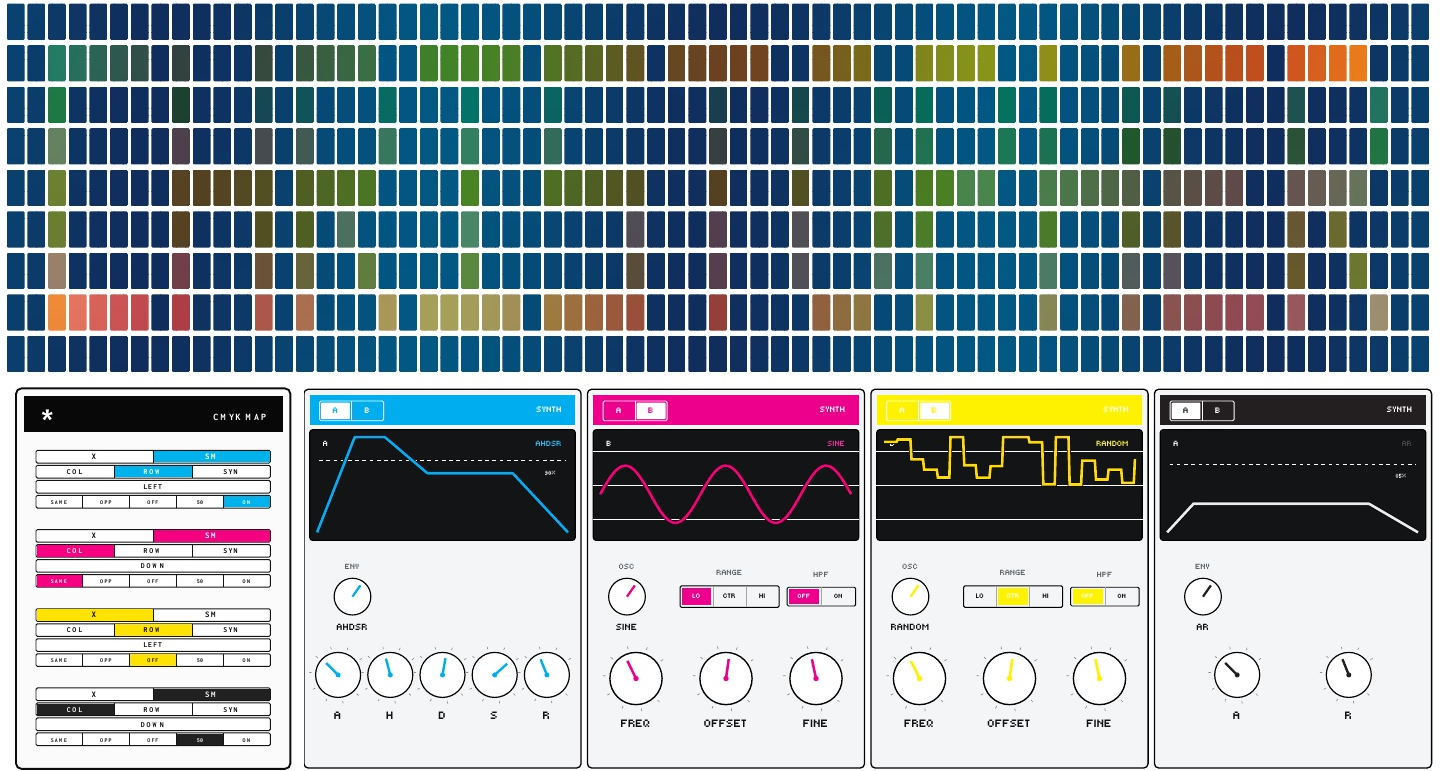Click the yellow OSC knob labeled RANDOM
The height and width of the screenshot is (771, 1442).
coord(910,597)
